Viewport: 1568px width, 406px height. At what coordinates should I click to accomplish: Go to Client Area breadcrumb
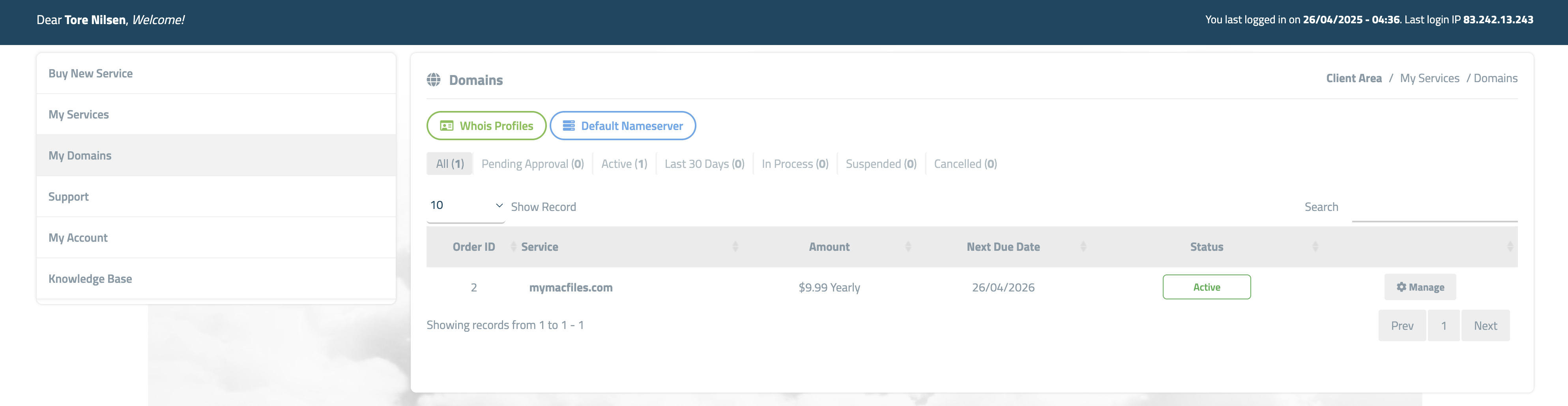(x=1354, y=78)
